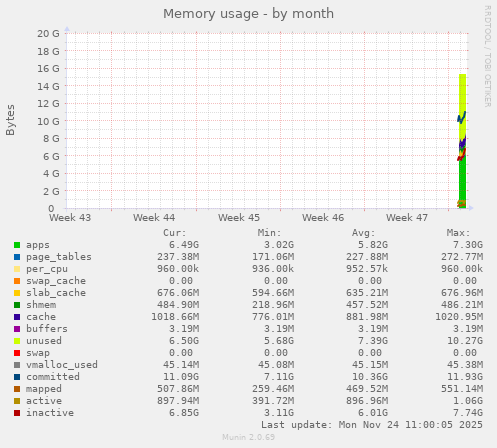The height and width of the screenshot is (448, 497).
Task: Click cache max value 1020.95M
Action: [459, 317]
